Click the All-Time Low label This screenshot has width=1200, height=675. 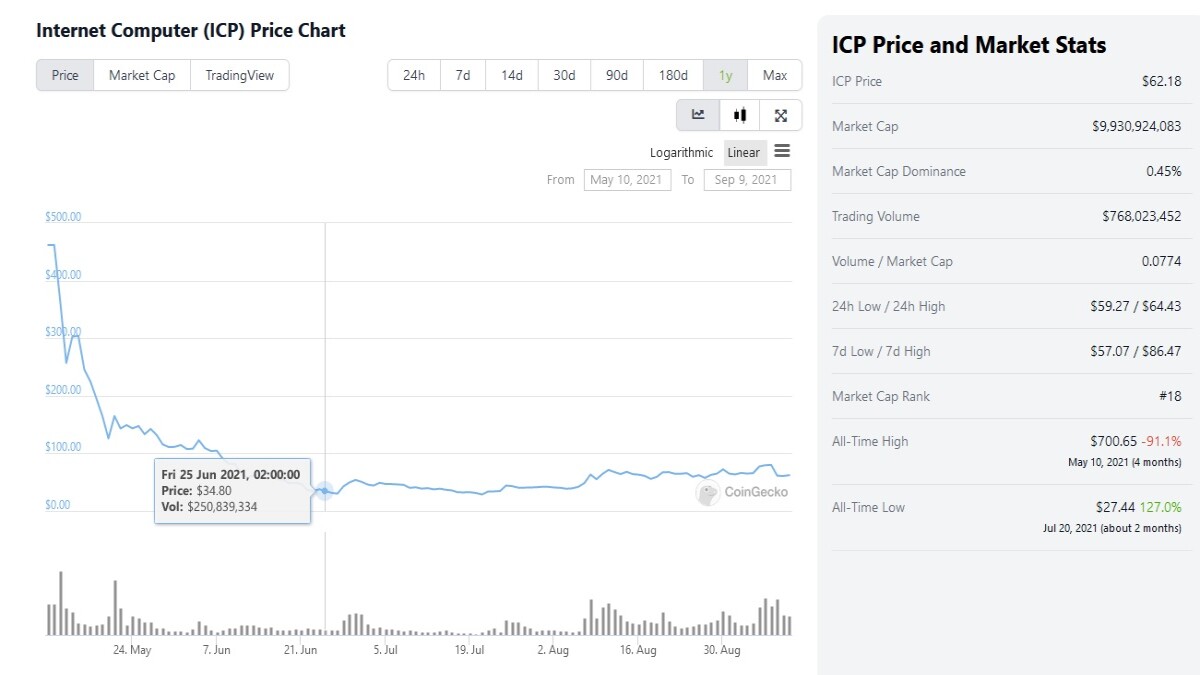[868, 507]
